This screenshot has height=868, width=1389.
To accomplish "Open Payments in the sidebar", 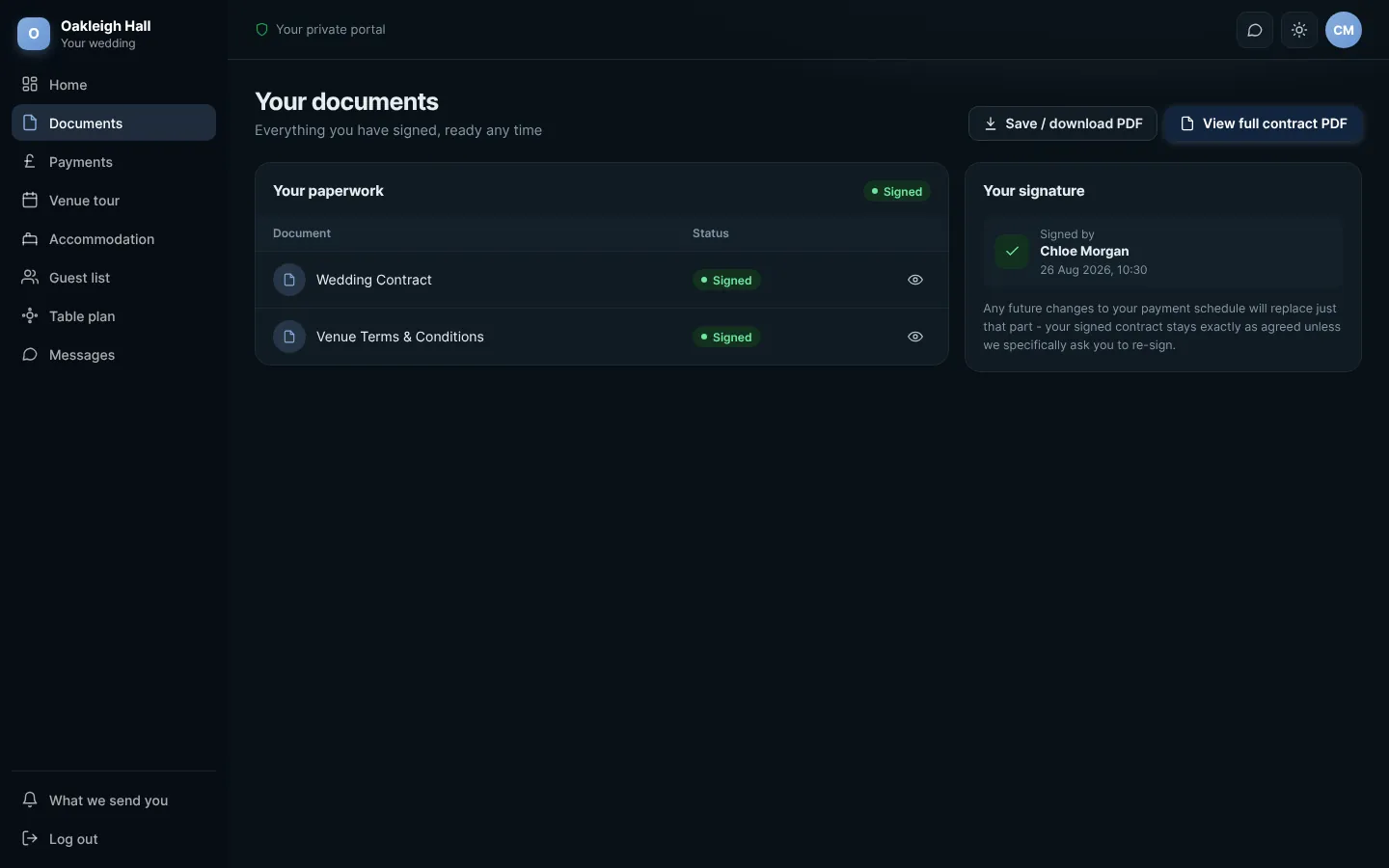I will pyautogui.click(x=114, y=162).
